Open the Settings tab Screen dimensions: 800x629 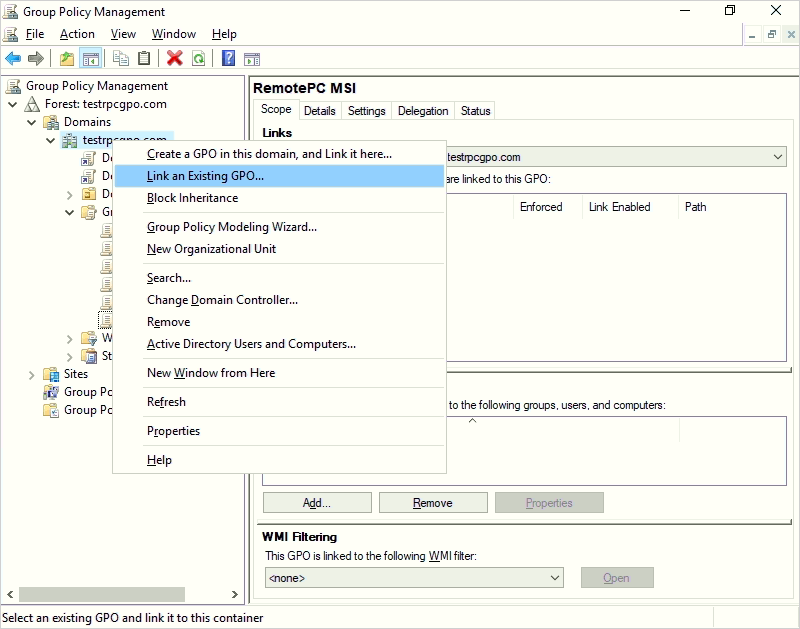pyautogui.click(x=366, y=111)
